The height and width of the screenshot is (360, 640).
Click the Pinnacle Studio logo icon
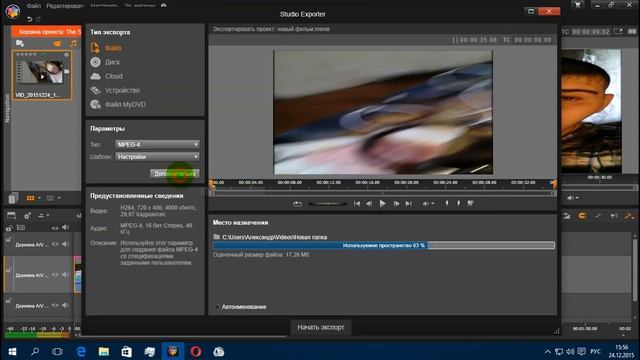tap(13, 11)
